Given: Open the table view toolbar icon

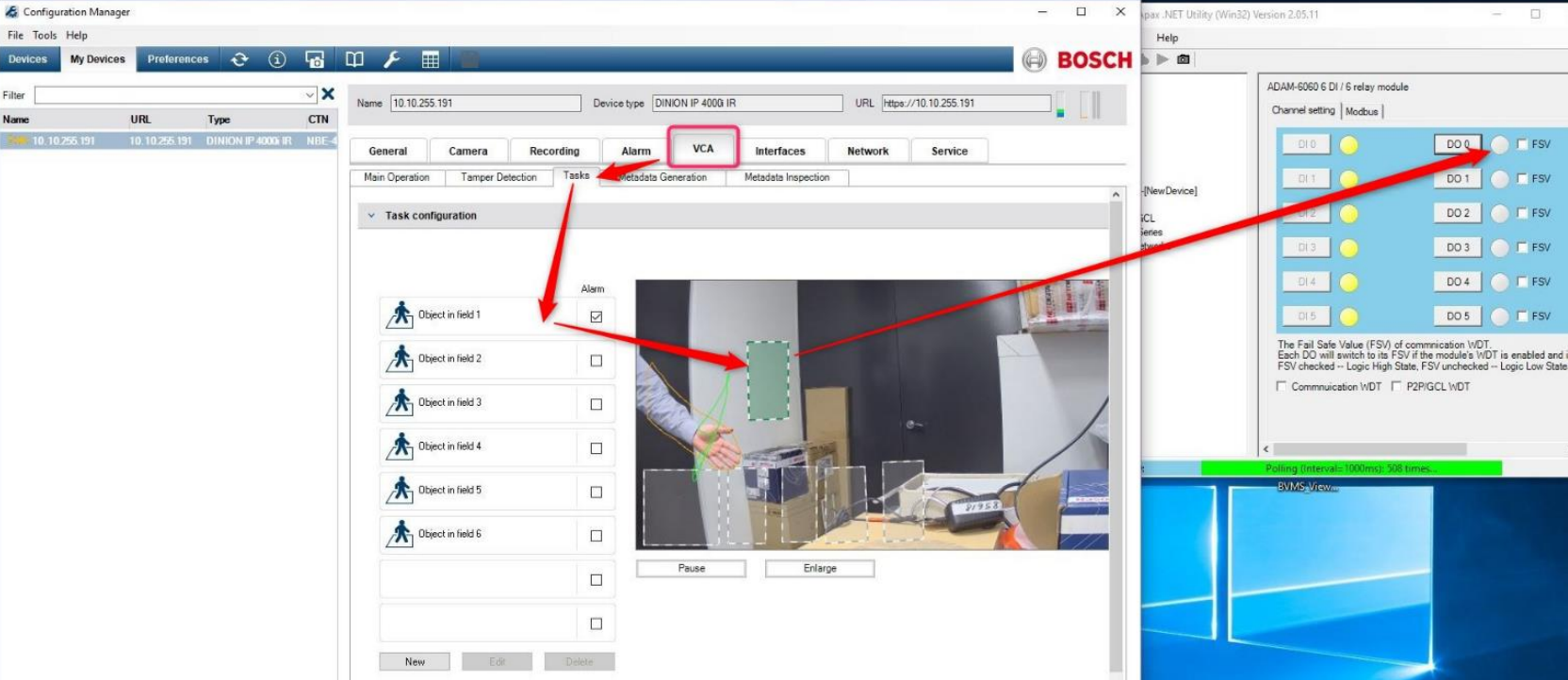Looking at the screenshot, I should tap(431, 59).
